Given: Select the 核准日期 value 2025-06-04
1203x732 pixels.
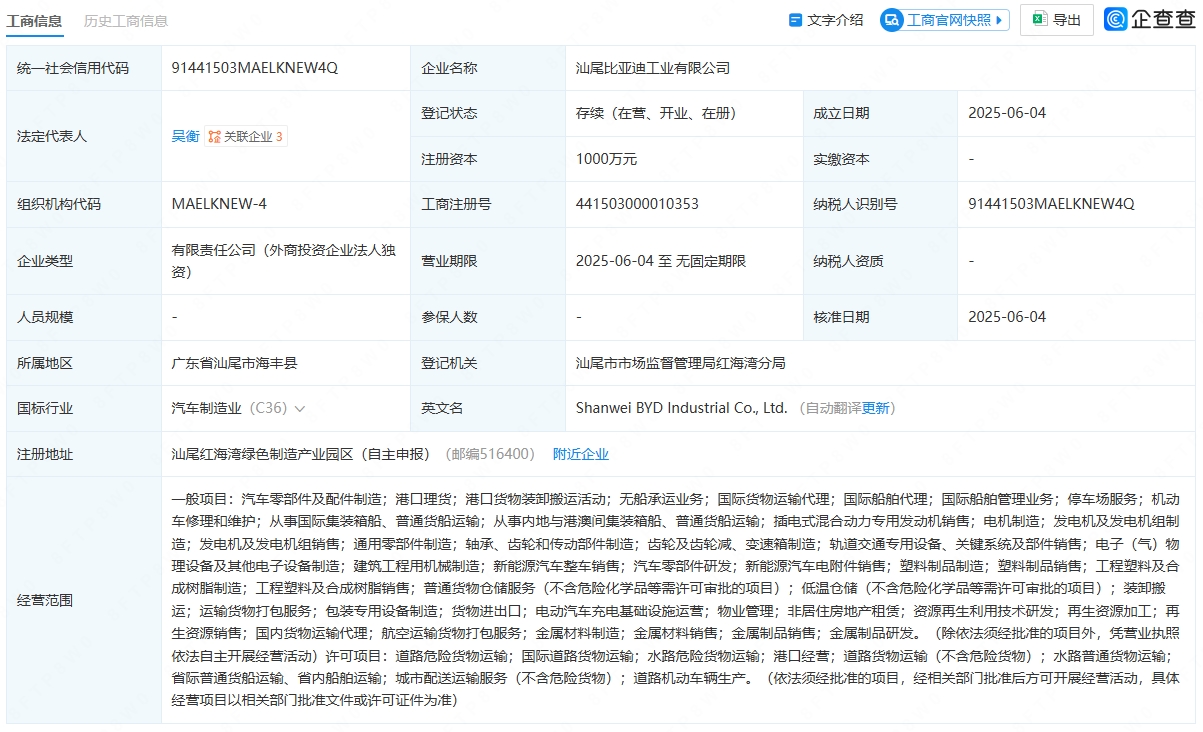Looking at the screenshot, I should (x=1007, y=317).
